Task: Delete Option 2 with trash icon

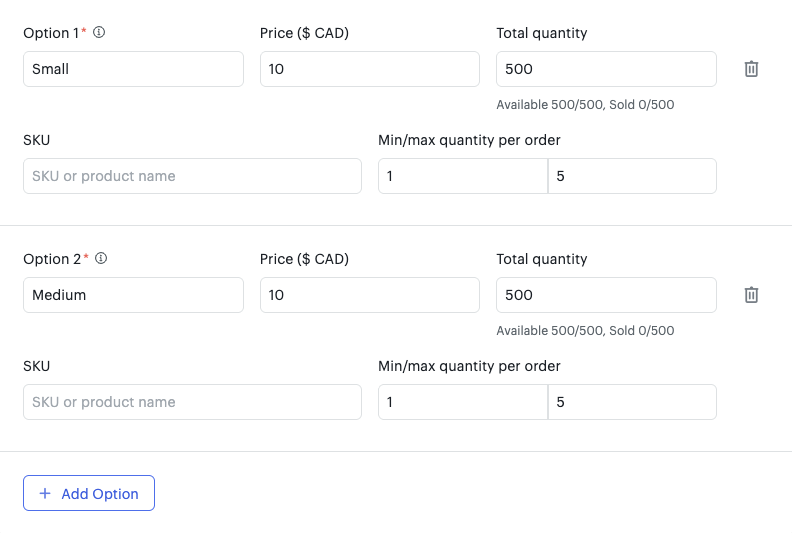Action: click(x=751, y=295)
